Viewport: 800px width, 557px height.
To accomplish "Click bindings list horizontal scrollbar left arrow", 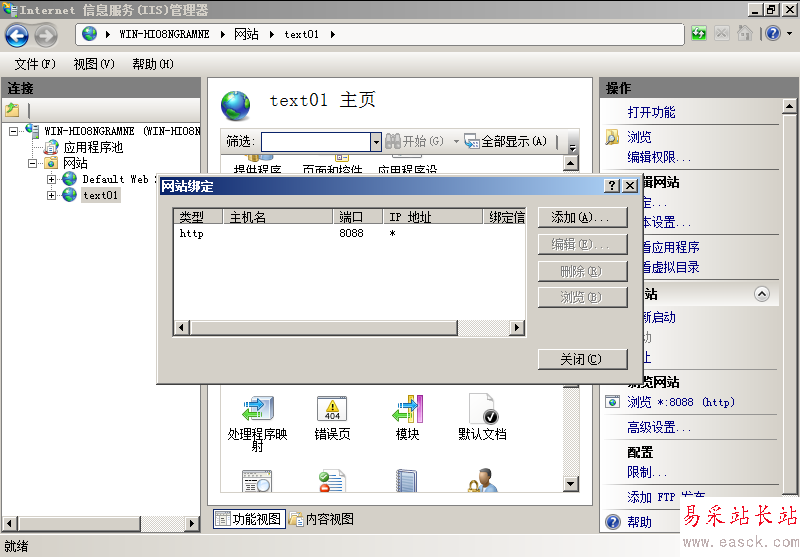I will tap(181, 327).
